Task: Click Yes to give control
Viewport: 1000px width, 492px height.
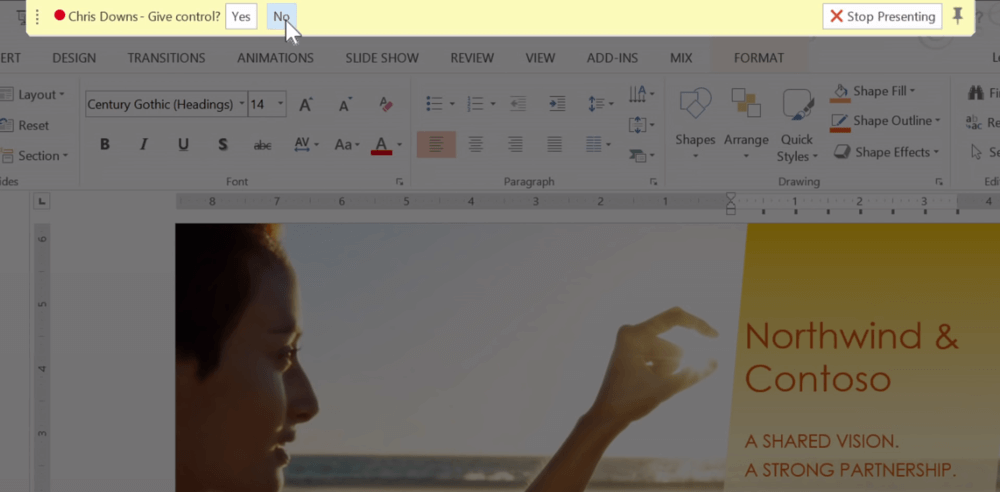Action: pos(241,16)
